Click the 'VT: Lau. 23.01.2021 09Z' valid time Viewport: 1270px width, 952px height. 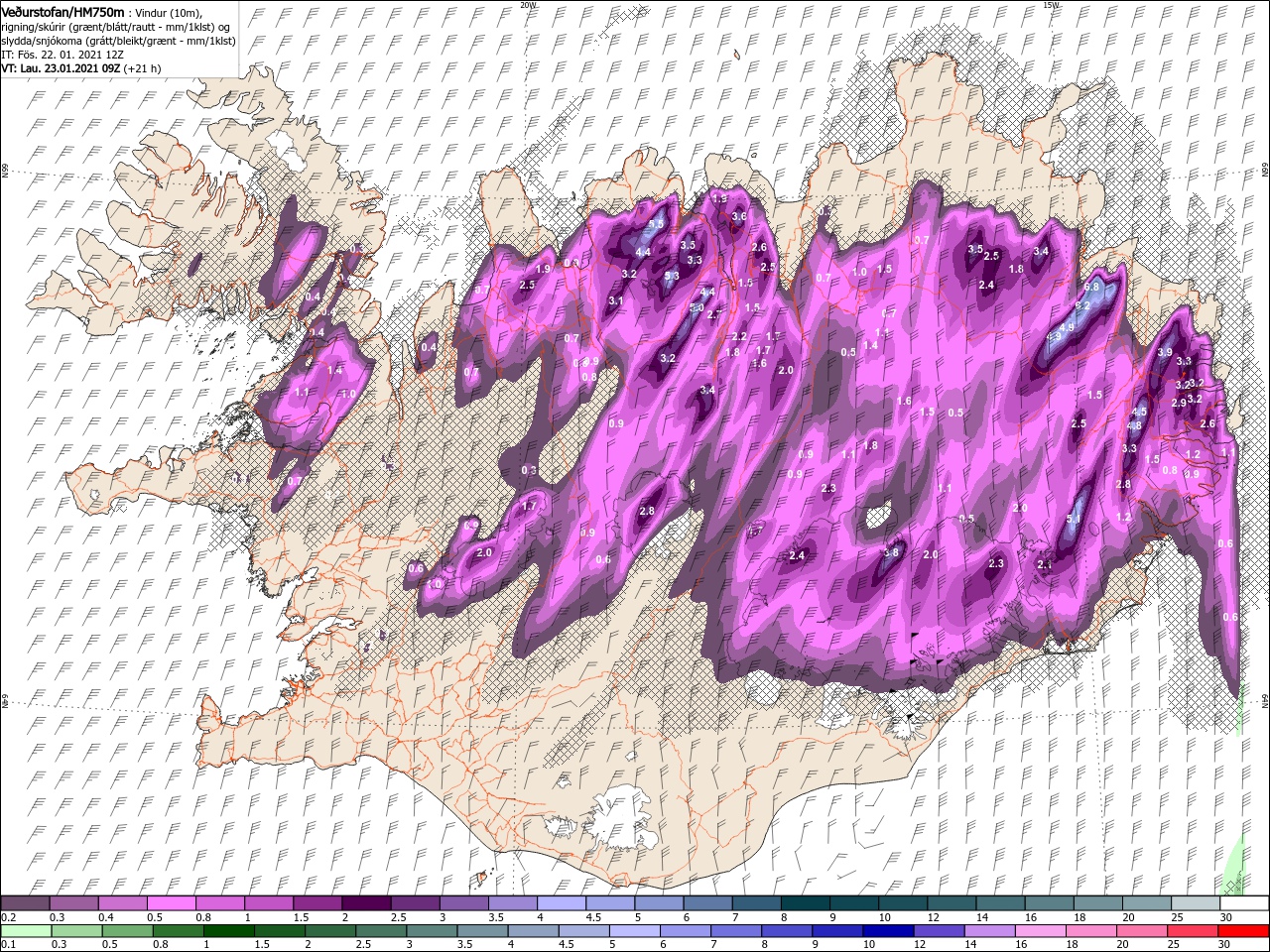(x=62, y=68)
